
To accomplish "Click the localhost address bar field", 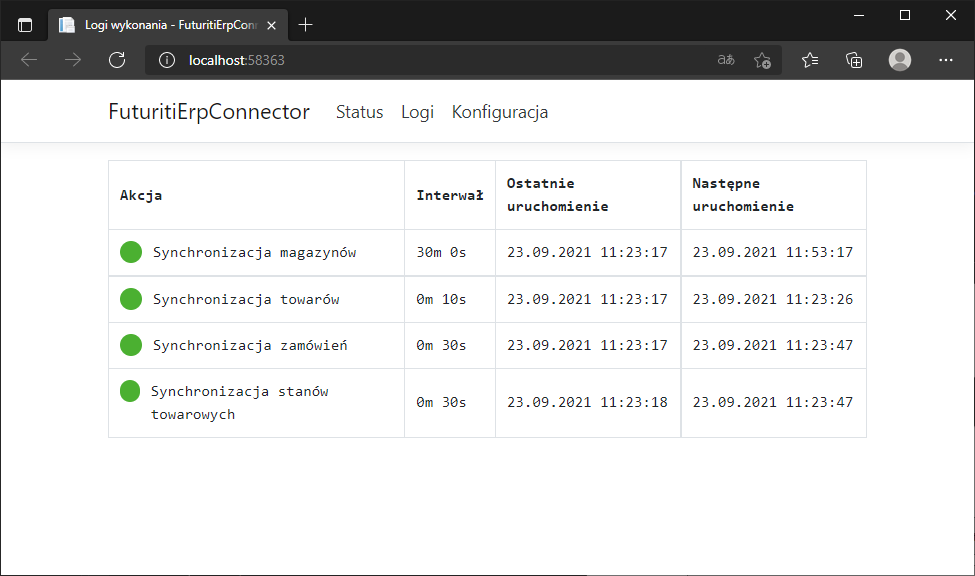I will (440, 60).
